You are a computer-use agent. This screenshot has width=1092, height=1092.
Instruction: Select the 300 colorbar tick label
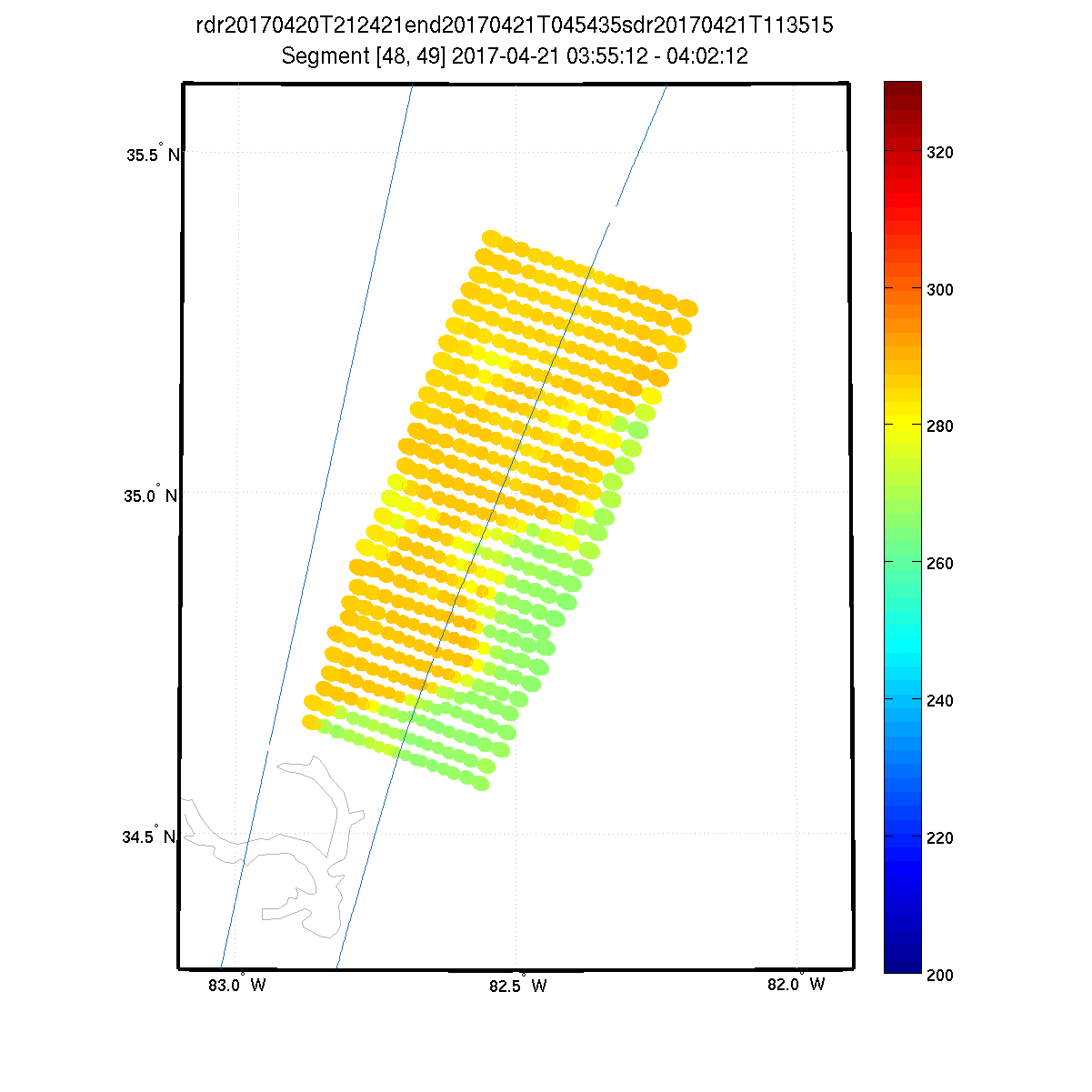pyautogui.click(x=940, y=289)
